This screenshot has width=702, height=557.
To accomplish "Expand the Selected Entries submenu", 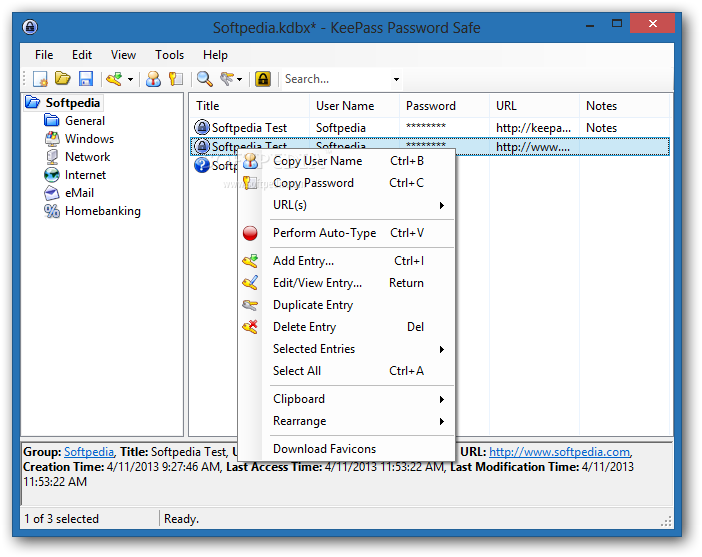I will (348, 349).
